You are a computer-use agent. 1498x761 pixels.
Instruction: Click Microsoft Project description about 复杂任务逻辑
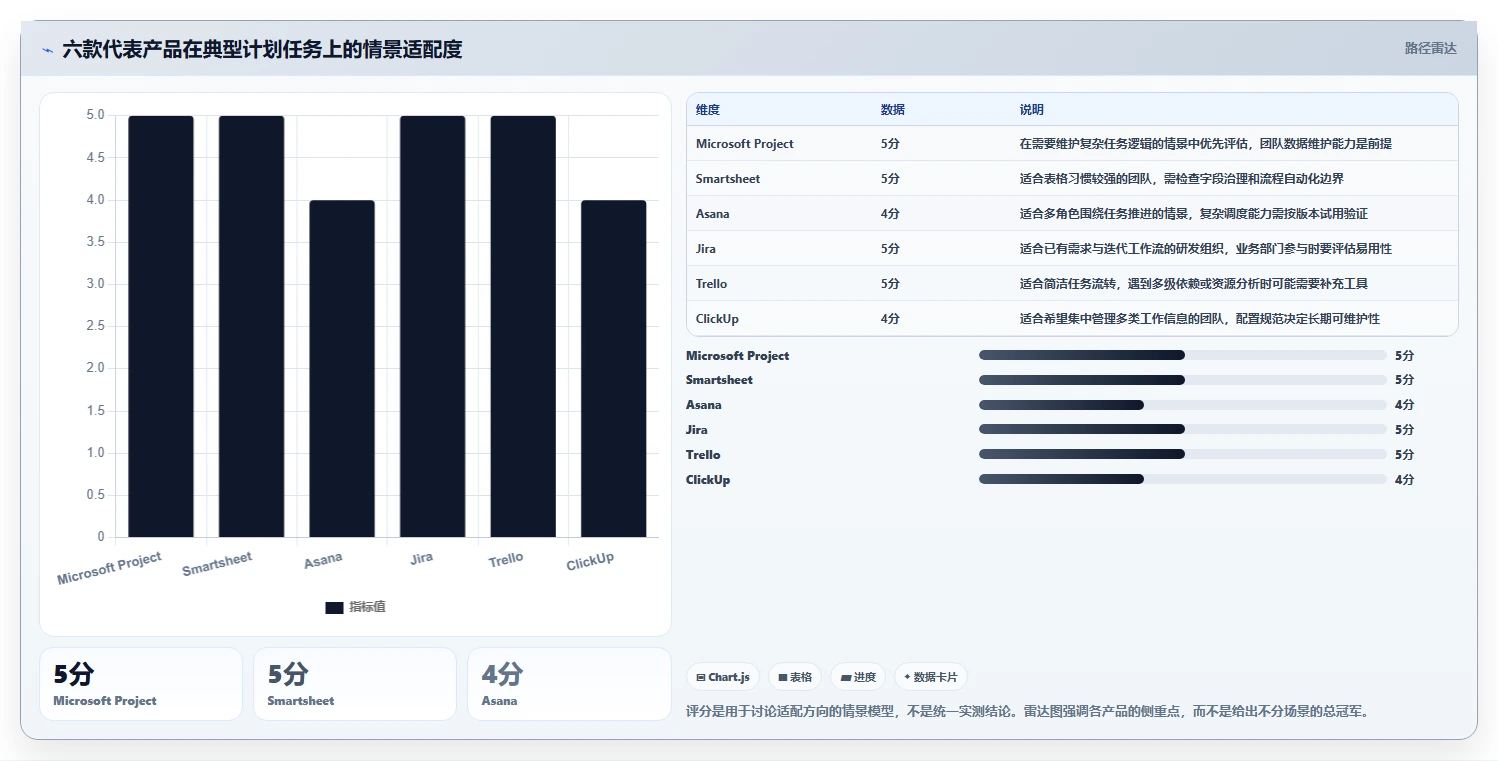click(x=1206, y=144)
